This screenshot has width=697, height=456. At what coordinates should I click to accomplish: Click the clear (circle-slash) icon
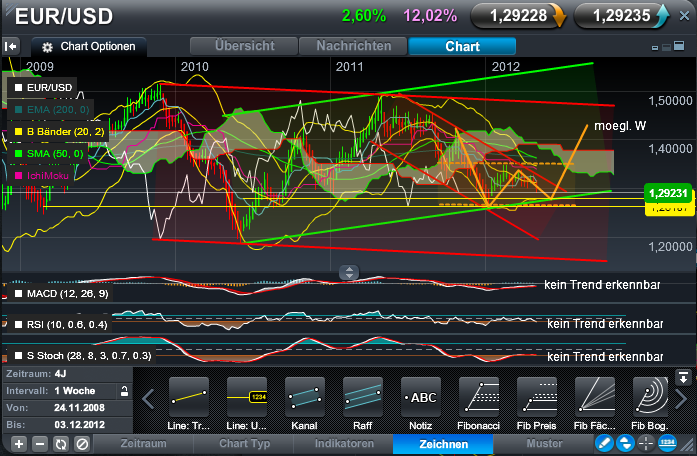82,444
